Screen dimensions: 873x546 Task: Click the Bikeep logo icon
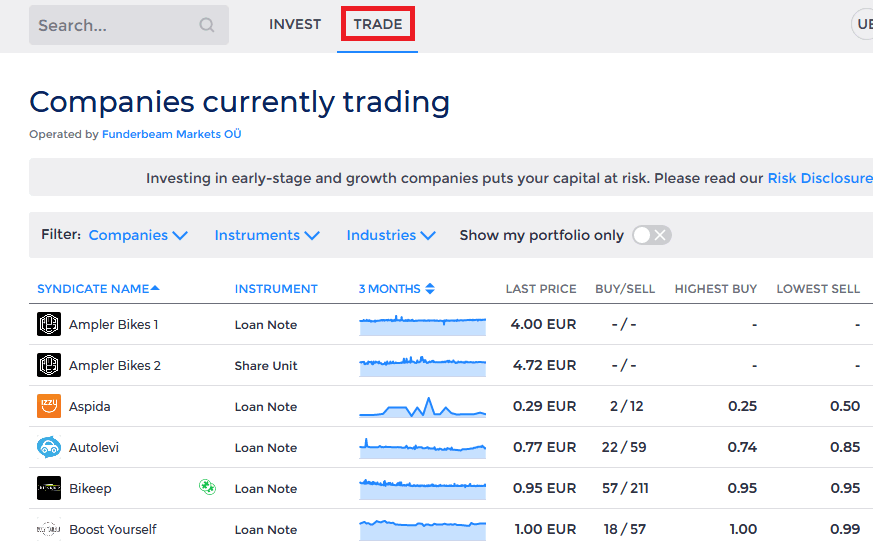(x=49, y=488)
